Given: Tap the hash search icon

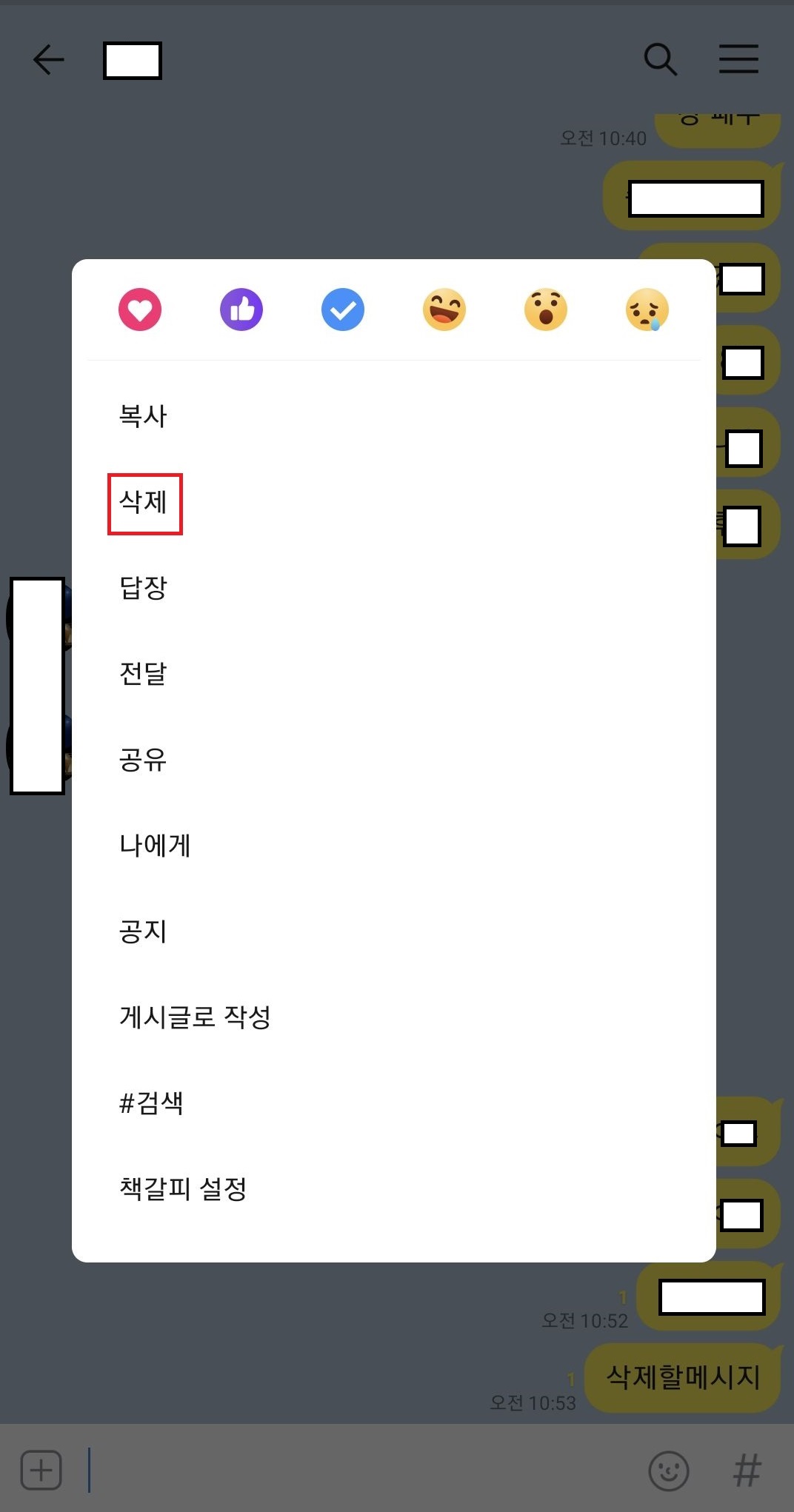Looking at the screenshot, I should (747, 1470).
